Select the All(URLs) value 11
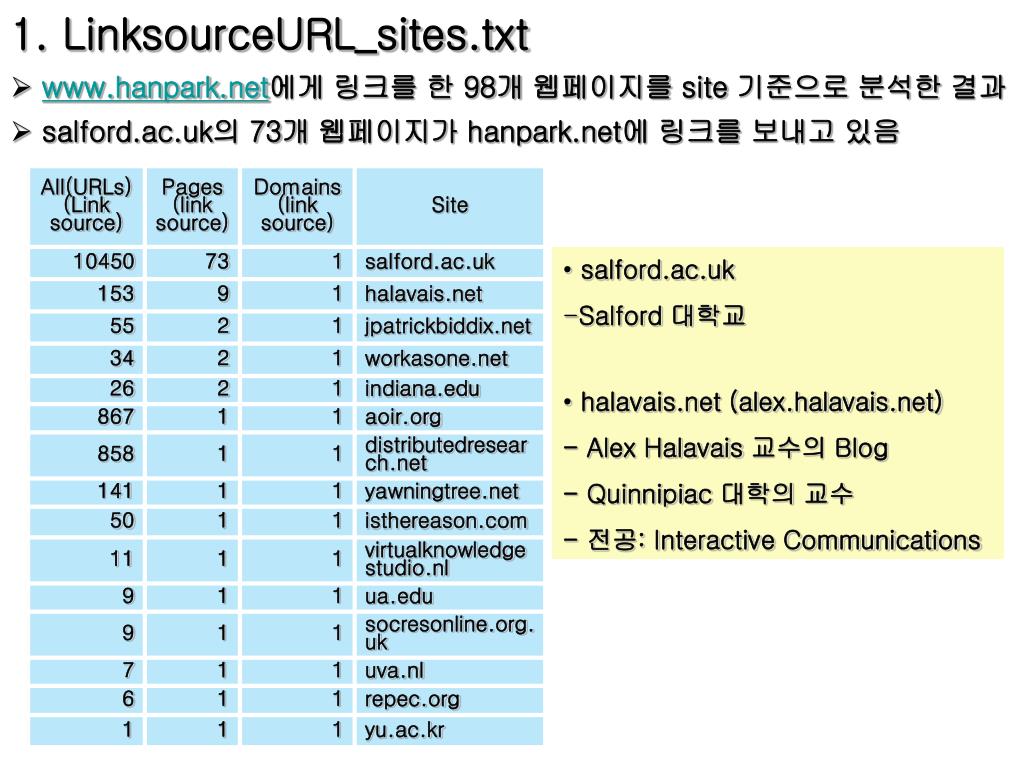The width and height of the screenshot is (1024, 768). click(122, 559)
